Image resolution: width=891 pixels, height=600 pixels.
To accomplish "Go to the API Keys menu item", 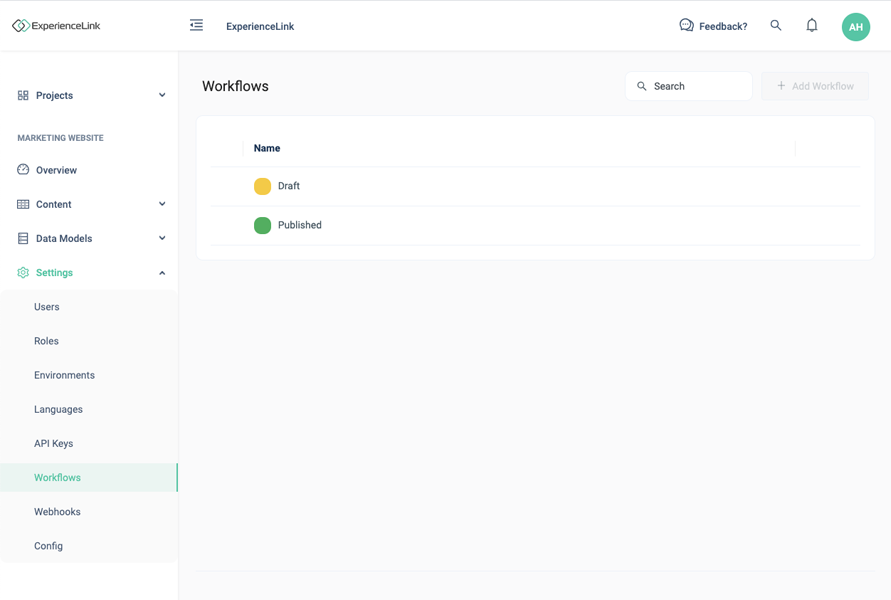I will click(x=54, y=444).
